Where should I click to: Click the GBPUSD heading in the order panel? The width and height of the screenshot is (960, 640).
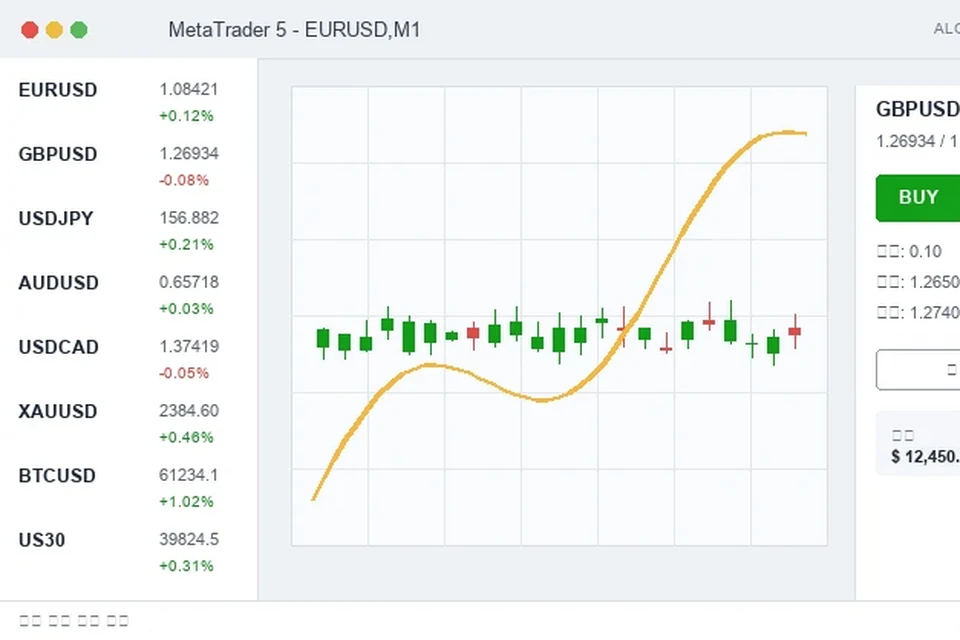(918, 109)
